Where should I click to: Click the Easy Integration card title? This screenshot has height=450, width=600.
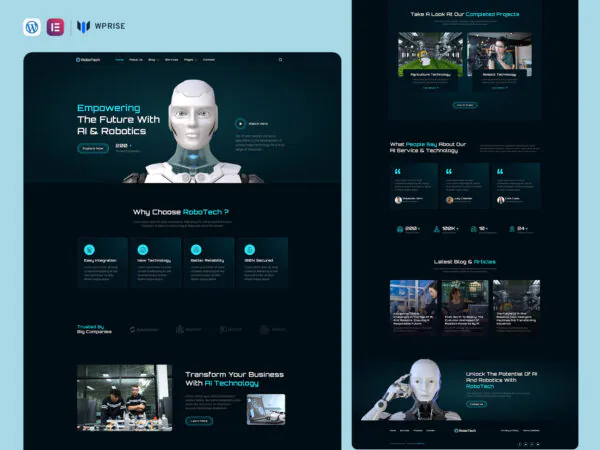(x=100, y=261)
